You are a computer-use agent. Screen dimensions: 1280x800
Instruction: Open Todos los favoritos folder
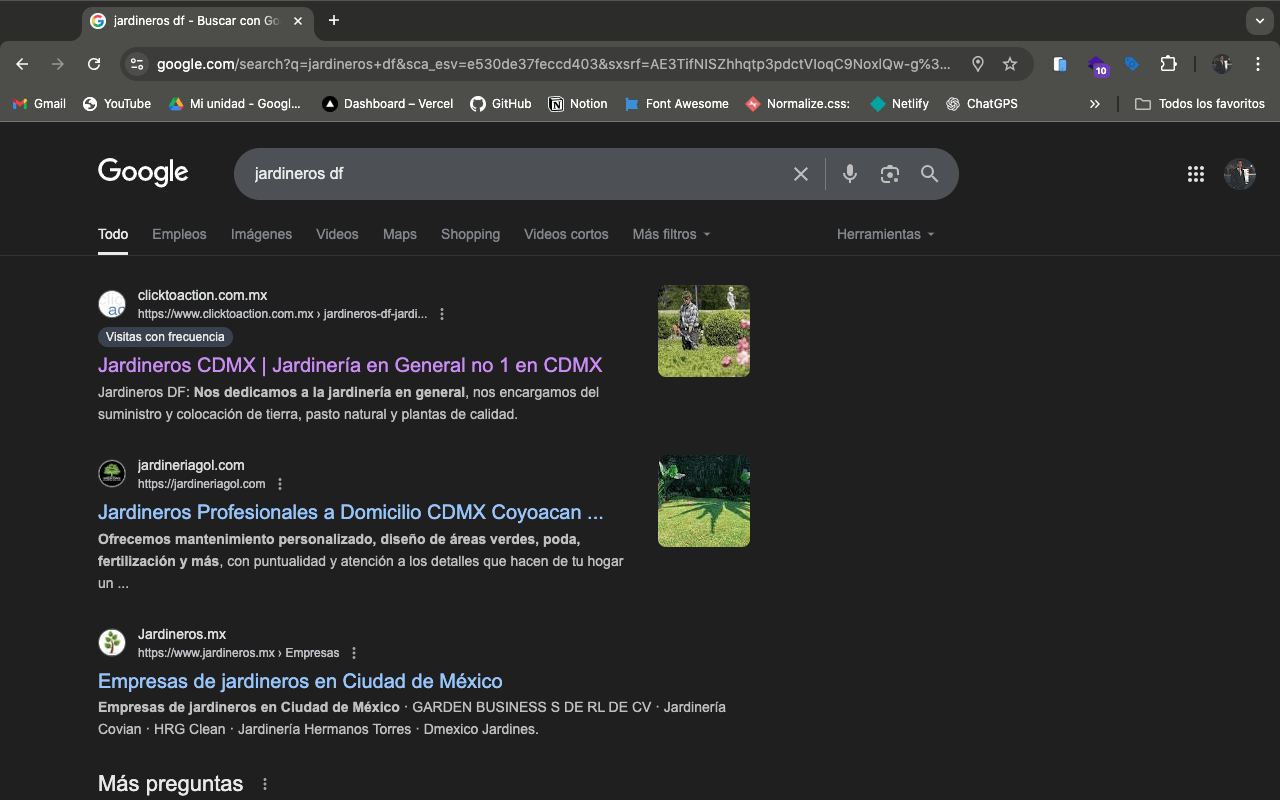(1200, 103)
